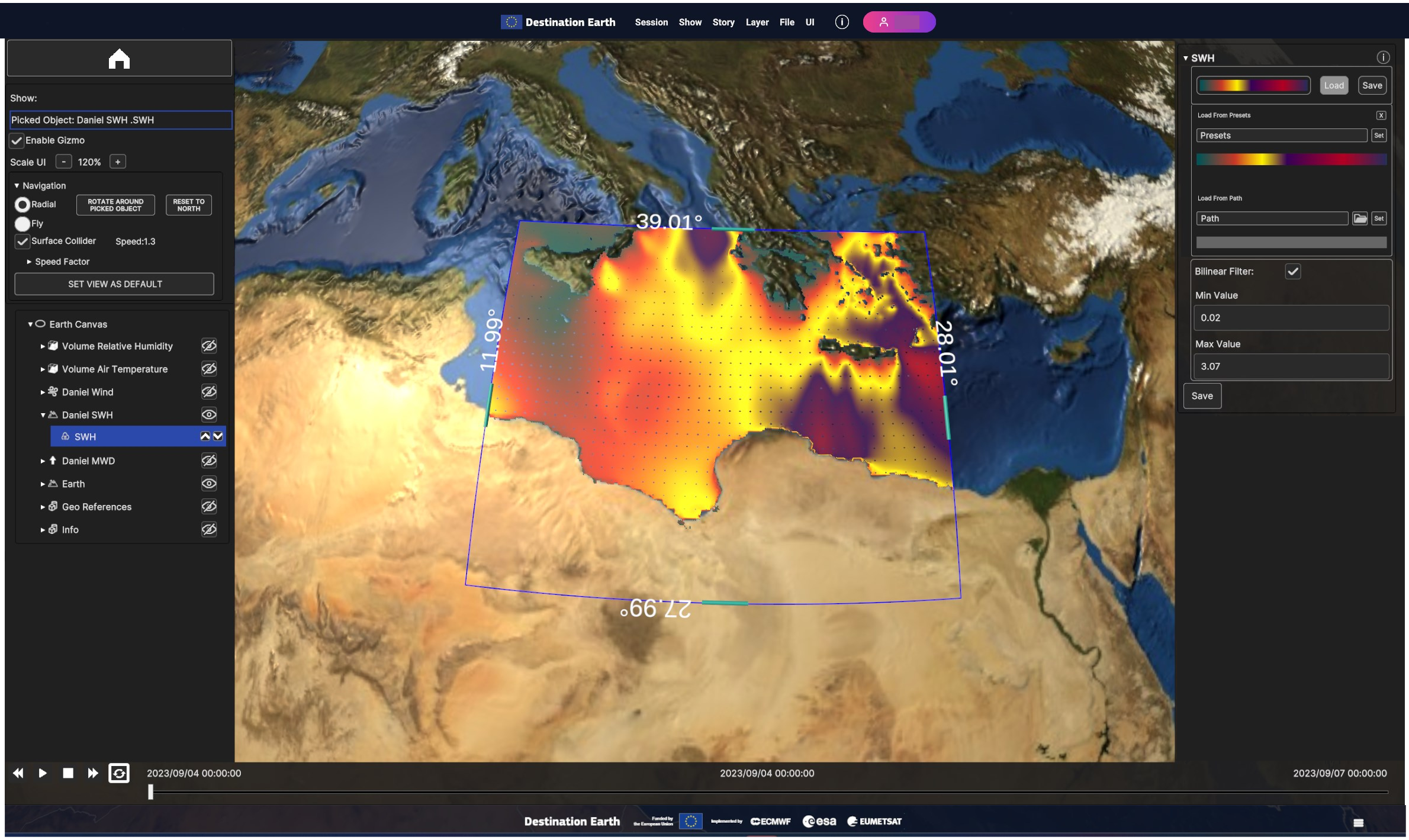The height and width of the screenshot is (840, 1409).
Task: Click the SWH color gradient swatch
Action: pos(1253,85)
